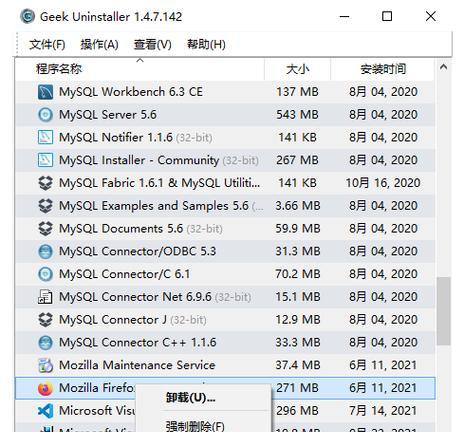The width and height of the screenshot is (464, 432).
Task: Click the Mozilla Maintenance Service icon
Action: tap(45, 365)
